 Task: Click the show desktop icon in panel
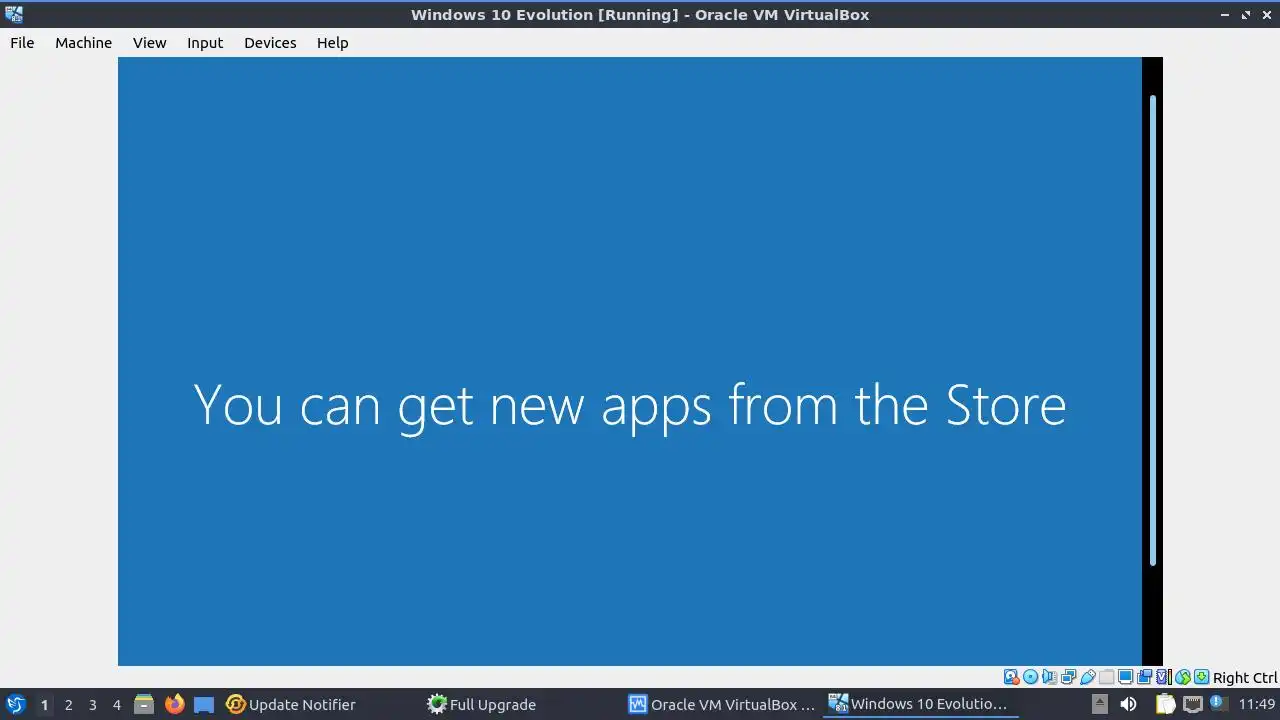point(204,704)
